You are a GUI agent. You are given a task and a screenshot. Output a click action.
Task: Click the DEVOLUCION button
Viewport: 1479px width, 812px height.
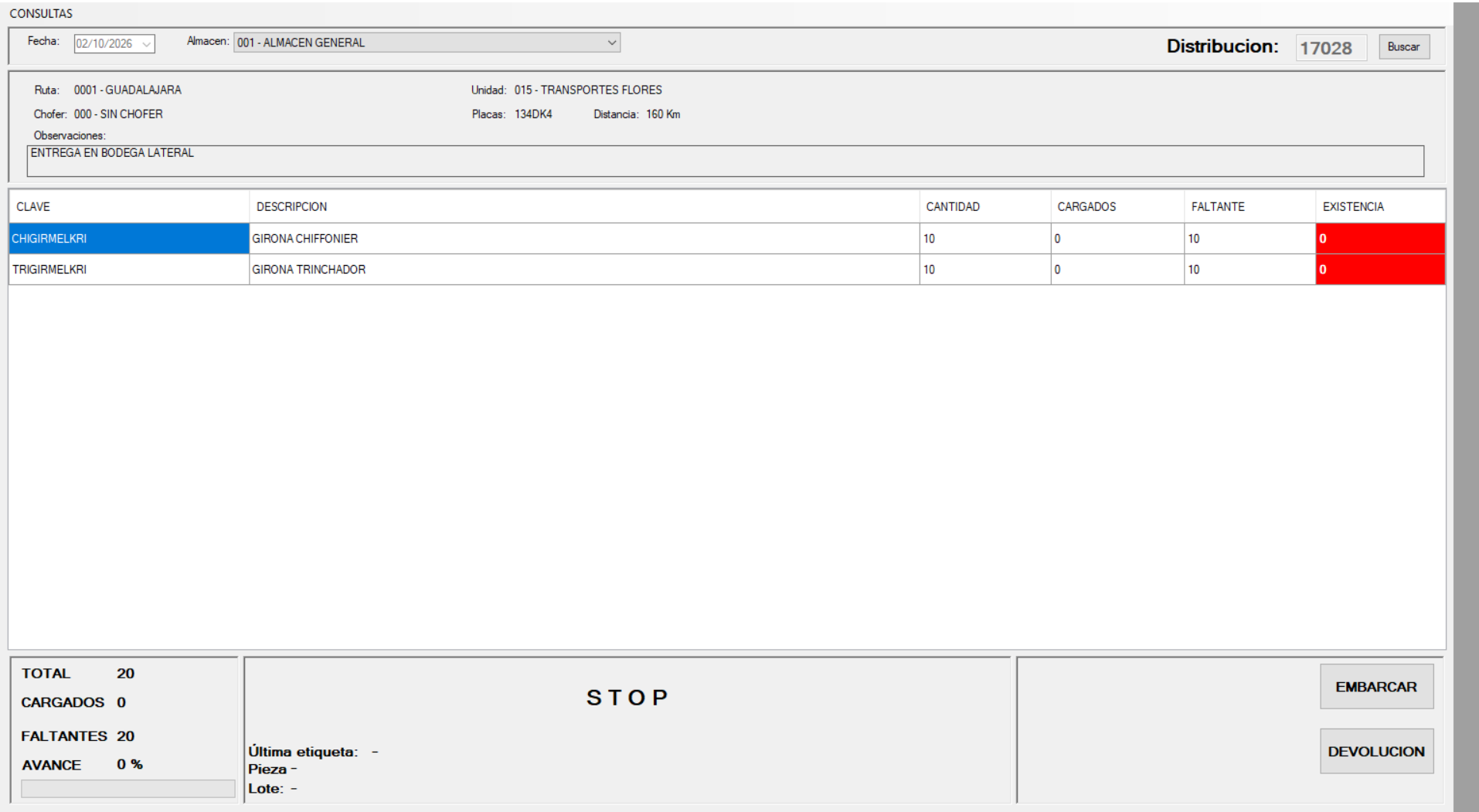point(1376,751)
